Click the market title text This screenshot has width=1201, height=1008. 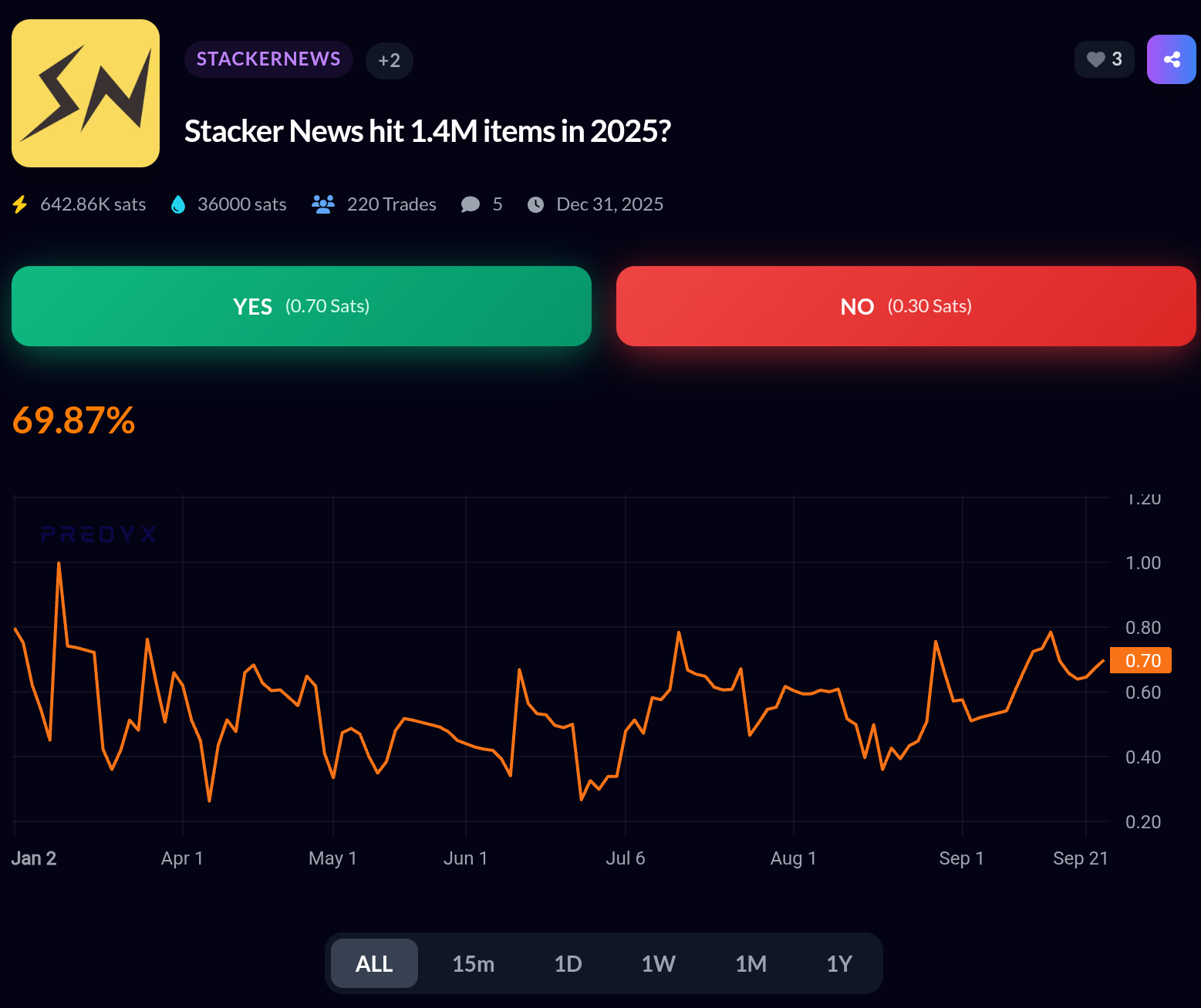(x=427, y=131)
